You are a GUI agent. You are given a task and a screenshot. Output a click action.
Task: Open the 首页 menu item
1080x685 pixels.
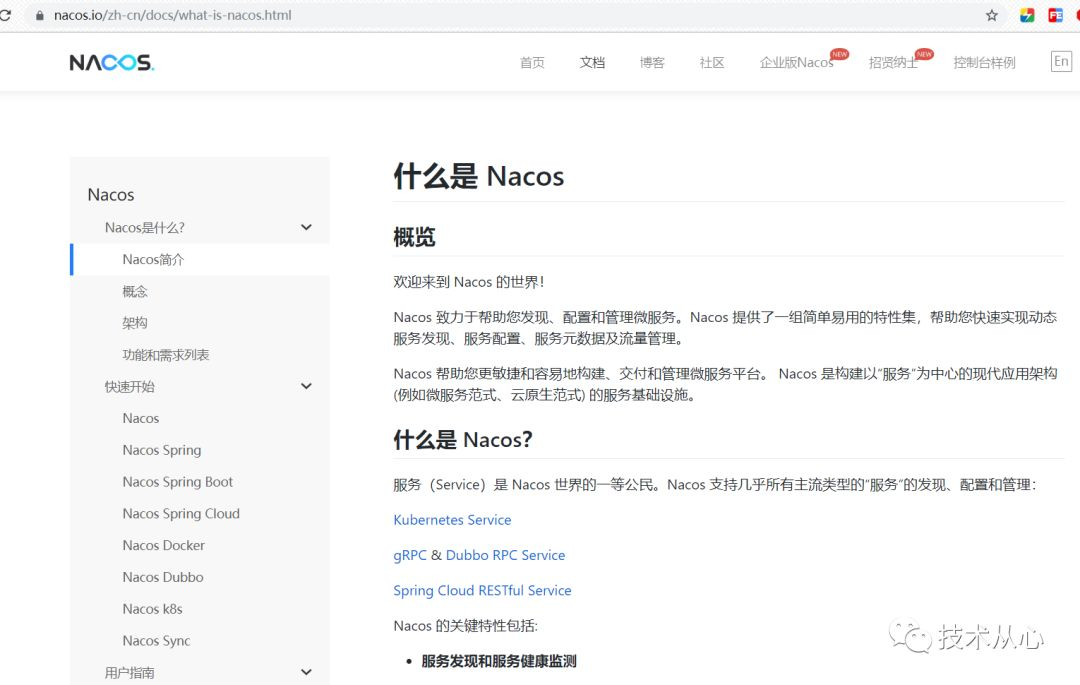(x=532, y=62)
